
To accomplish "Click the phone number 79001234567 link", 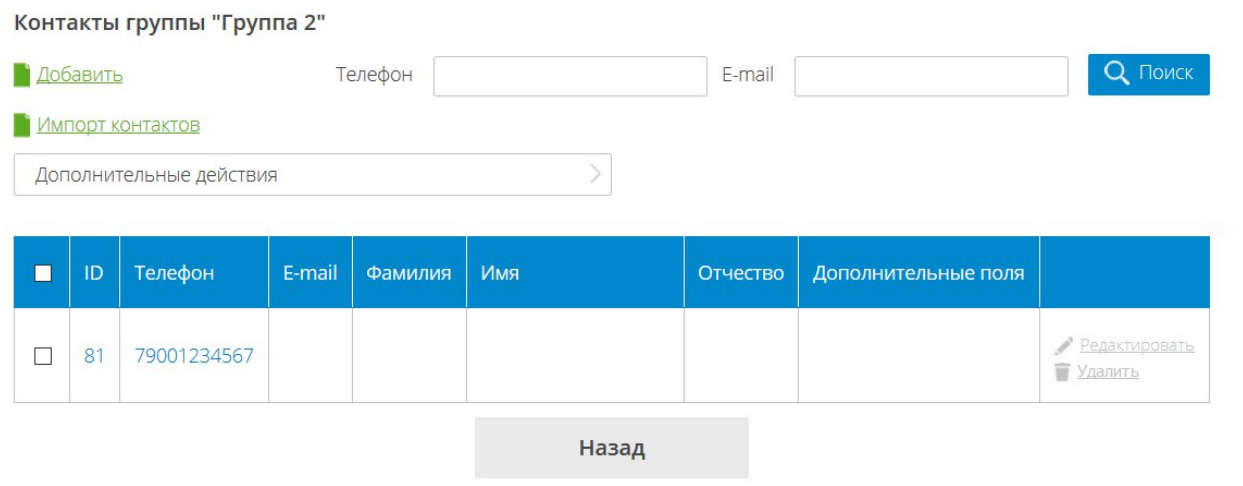I will point(194,356).
